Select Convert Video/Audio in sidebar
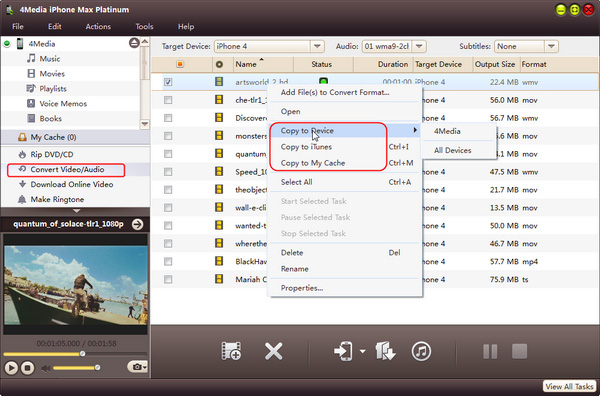The height and width of the screenshot is (396, 600). click(66, 169)
